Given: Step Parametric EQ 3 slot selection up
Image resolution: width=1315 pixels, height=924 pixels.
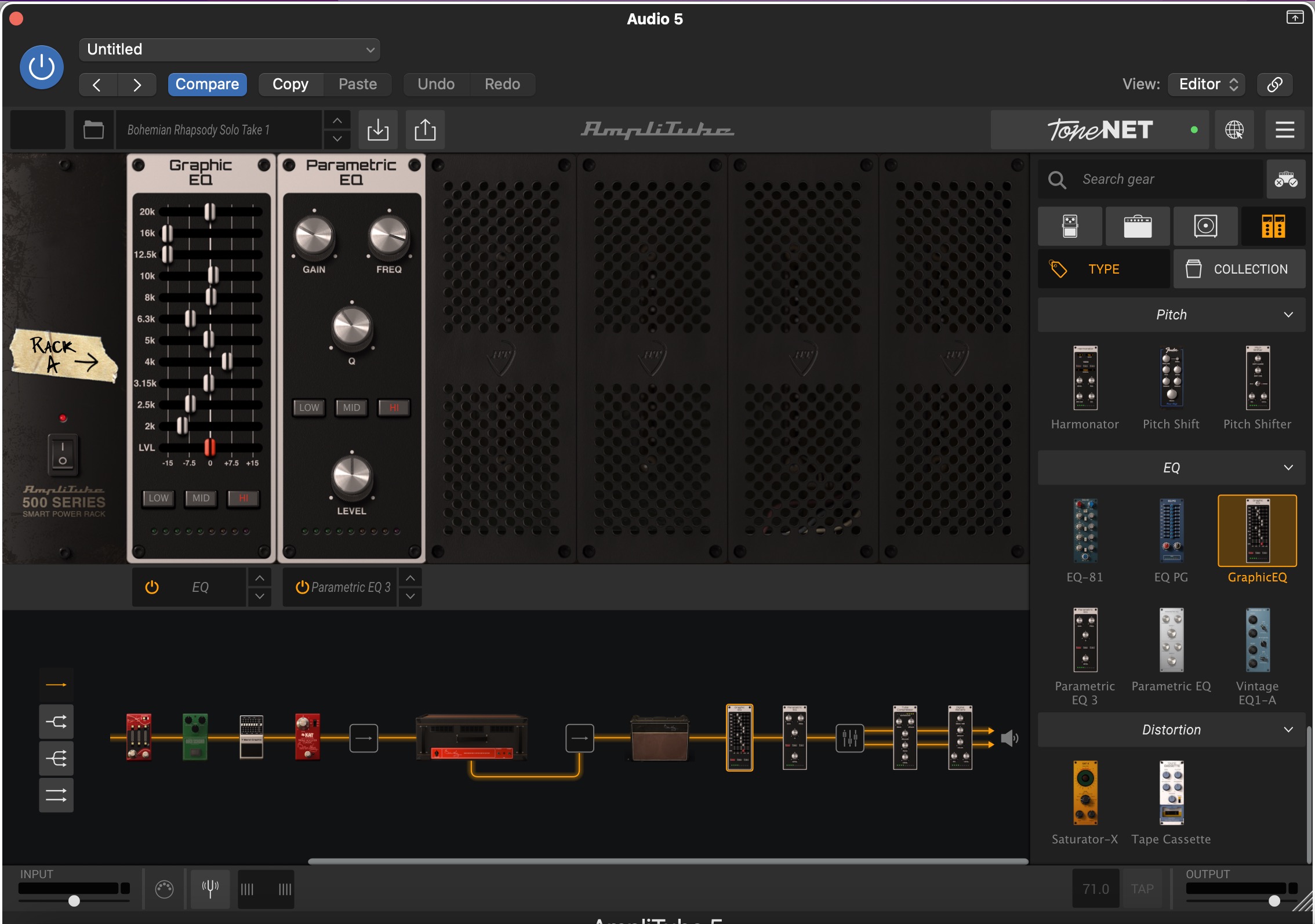Looking at the screenshot, I should [410, 578].
